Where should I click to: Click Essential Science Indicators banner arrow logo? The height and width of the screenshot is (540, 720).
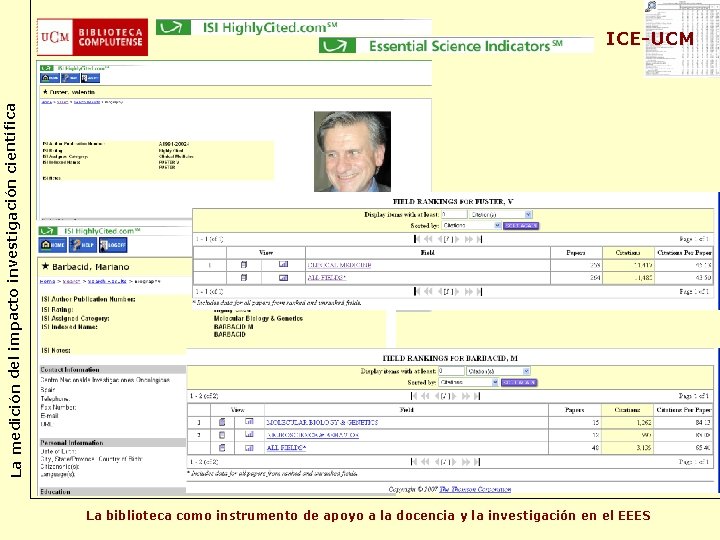tap(337, 45)
